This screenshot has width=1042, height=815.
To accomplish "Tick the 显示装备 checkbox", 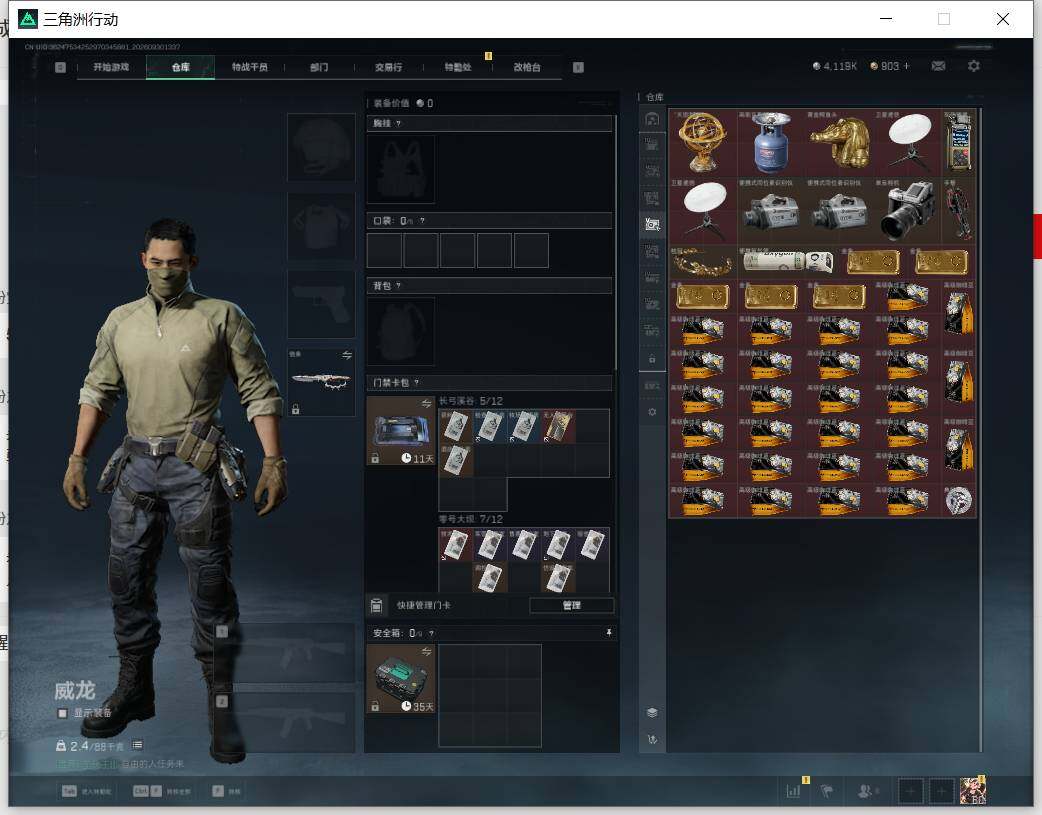I will coord(62,713).
